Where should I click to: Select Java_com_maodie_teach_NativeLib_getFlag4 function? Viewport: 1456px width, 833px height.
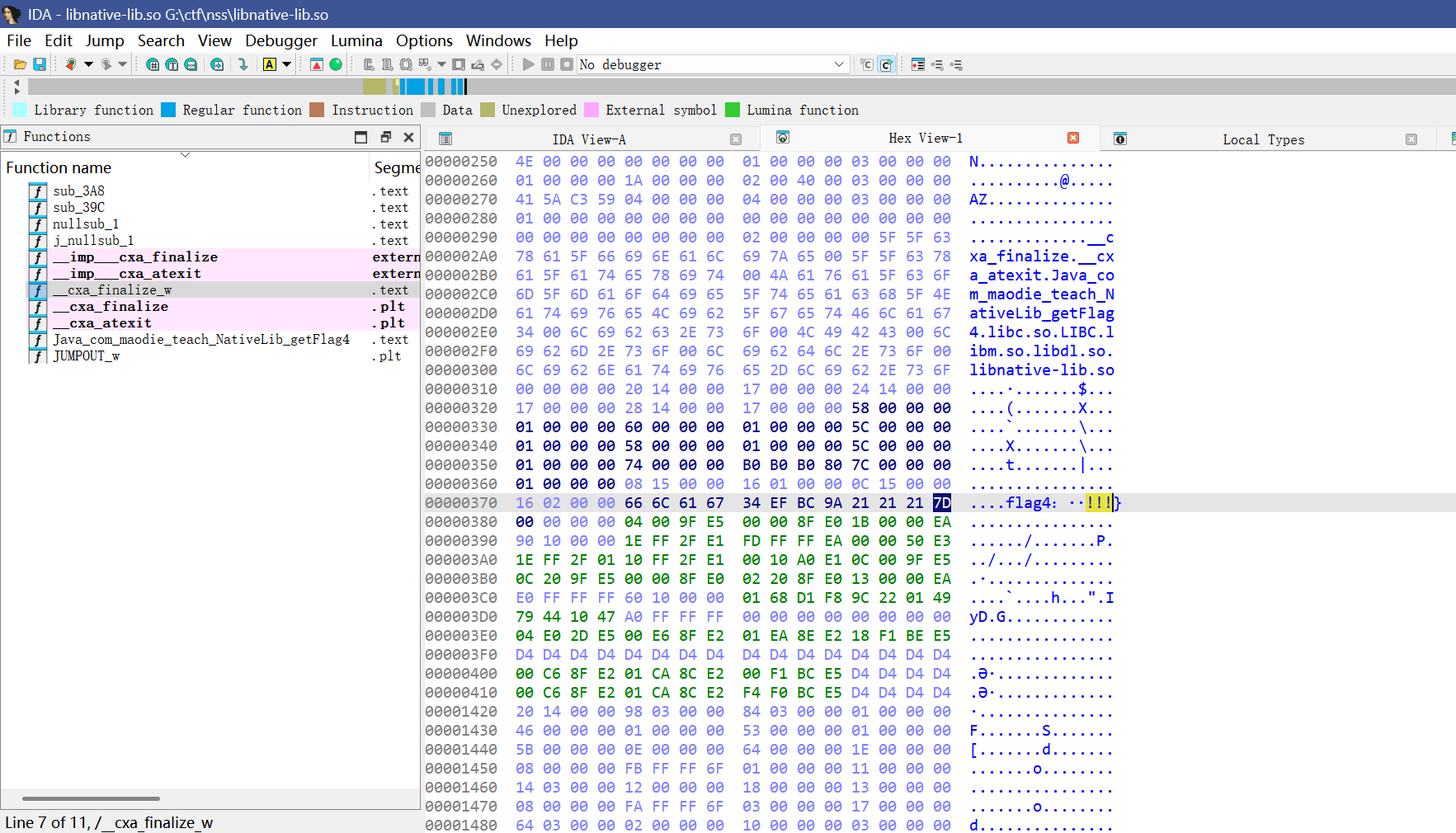pyautogui.click(x=200, y=339)
